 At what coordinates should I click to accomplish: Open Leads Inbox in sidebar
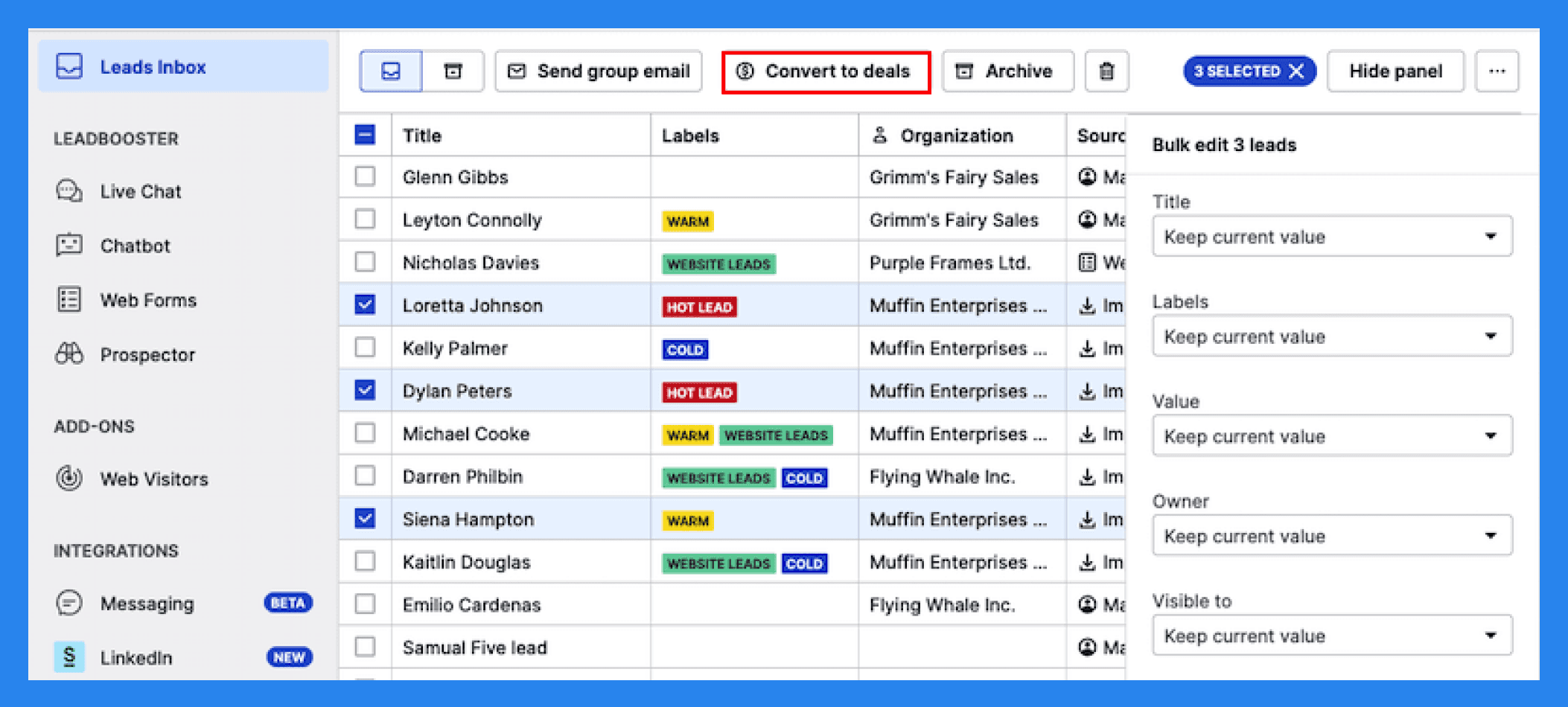[x=183, y=67]
